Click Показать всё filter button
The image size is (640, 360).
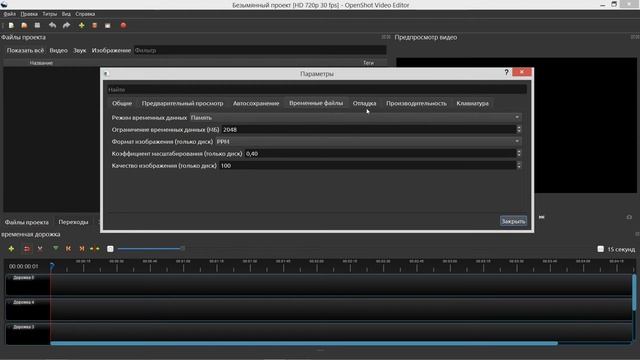click(x=25, y=50)
